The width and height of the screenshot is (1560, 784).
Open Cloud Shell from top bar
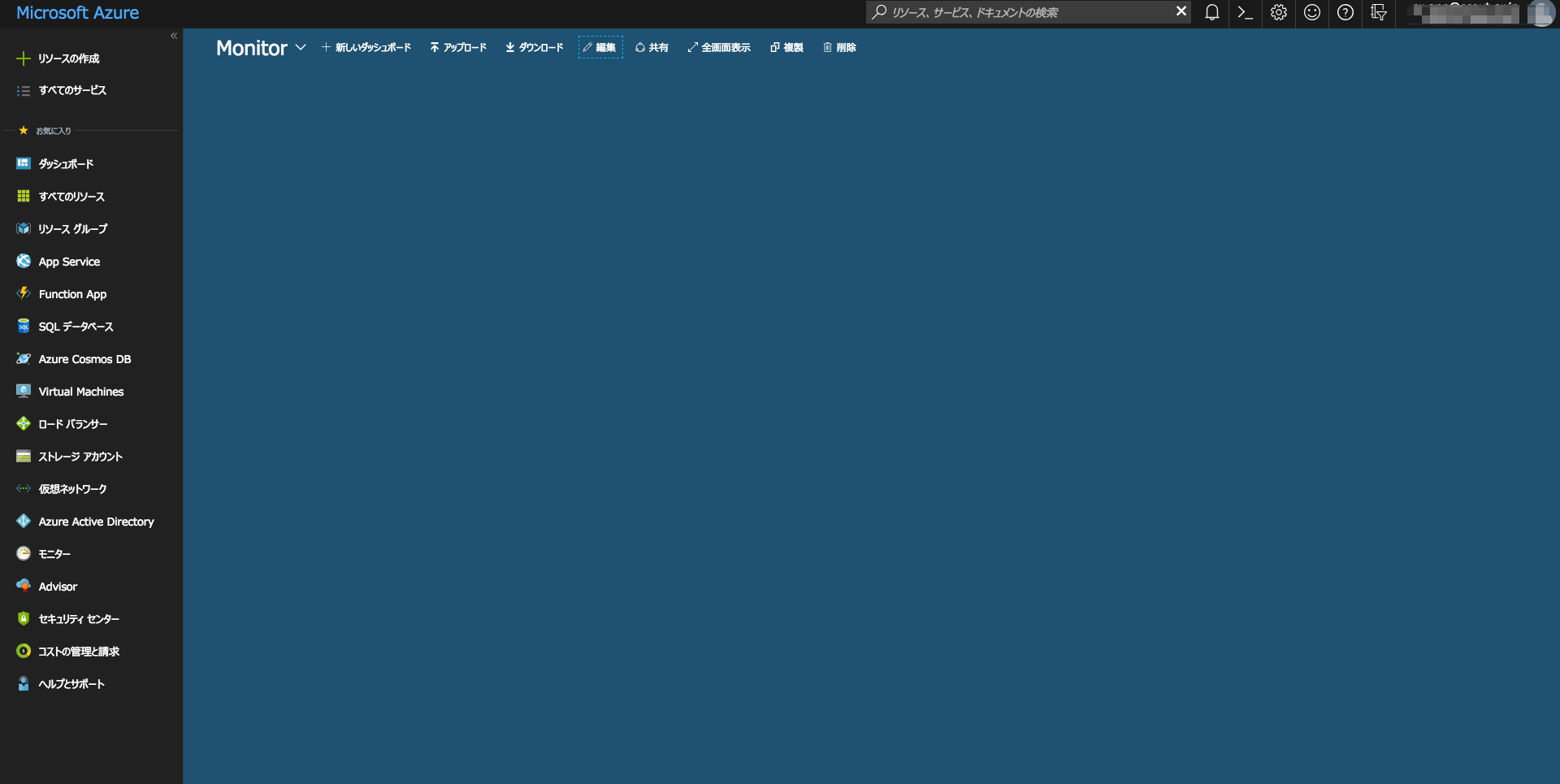click(x=1245, y=12)
